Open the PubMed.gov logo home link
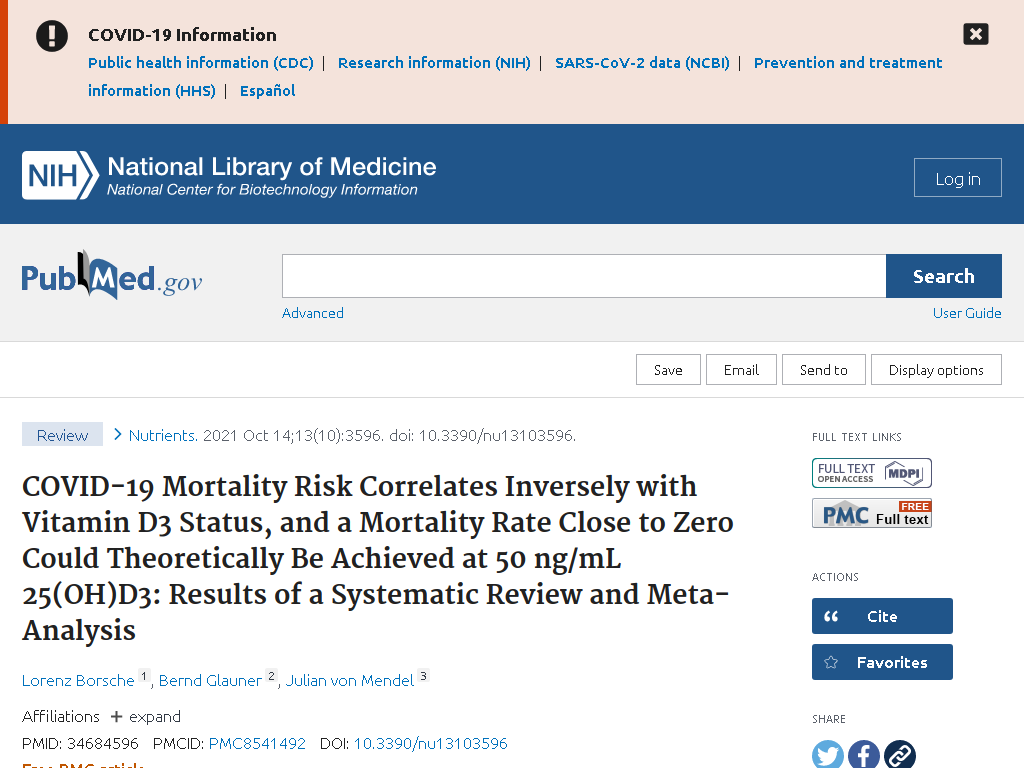The image size is (1024, 768). (112, 276)
